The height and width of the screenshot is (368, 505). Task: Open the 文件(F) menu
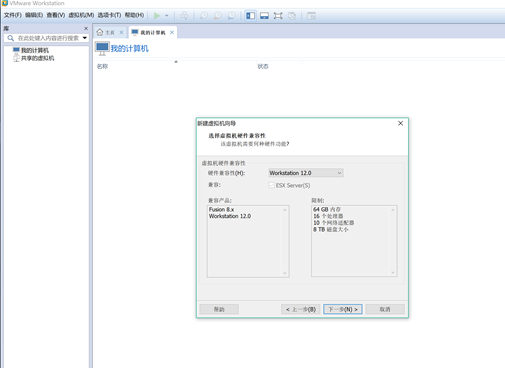(13, 15)
